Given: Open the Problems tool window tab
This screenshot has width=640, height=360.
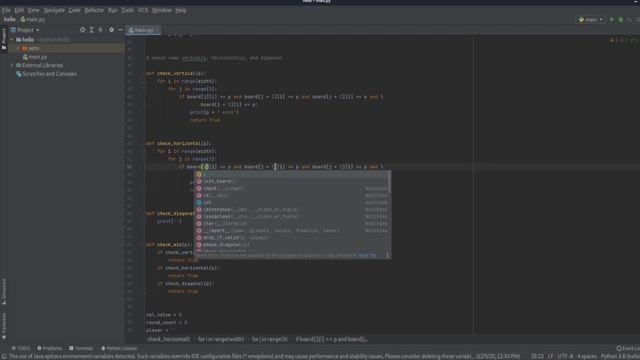Looking at the screenshot, I should [50, 348].
